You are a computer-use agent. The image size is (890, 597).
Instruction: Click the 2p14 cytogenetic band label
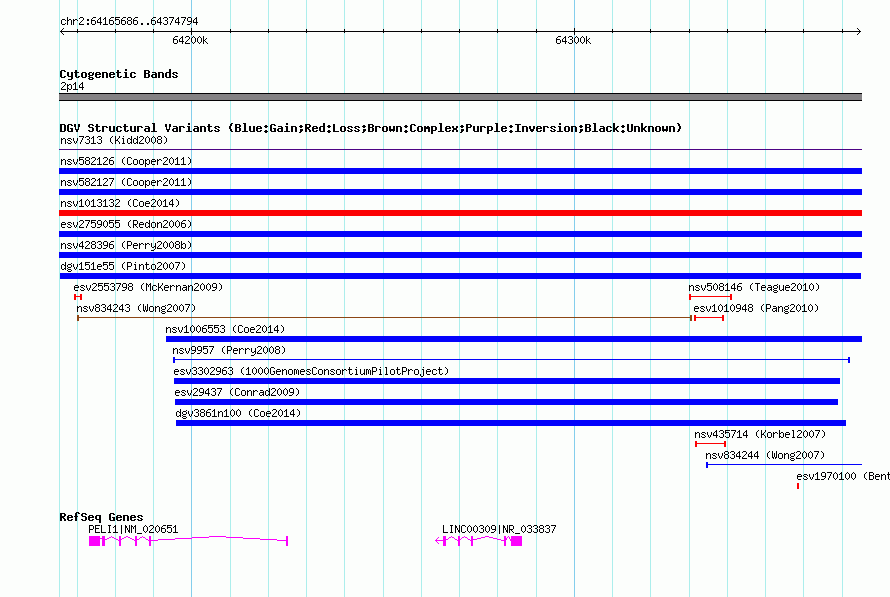pos(72,86)
